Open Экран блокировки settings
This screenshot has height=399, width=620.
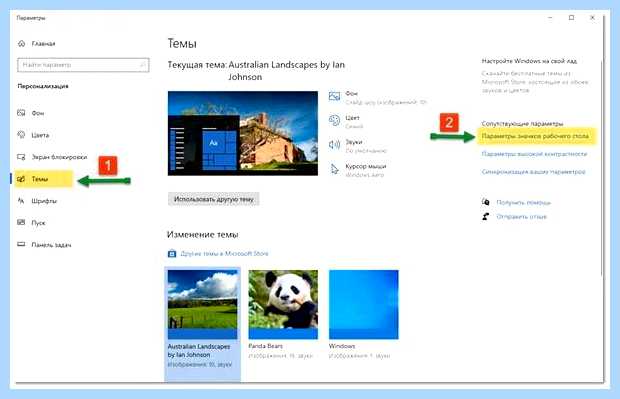point(59,157)
